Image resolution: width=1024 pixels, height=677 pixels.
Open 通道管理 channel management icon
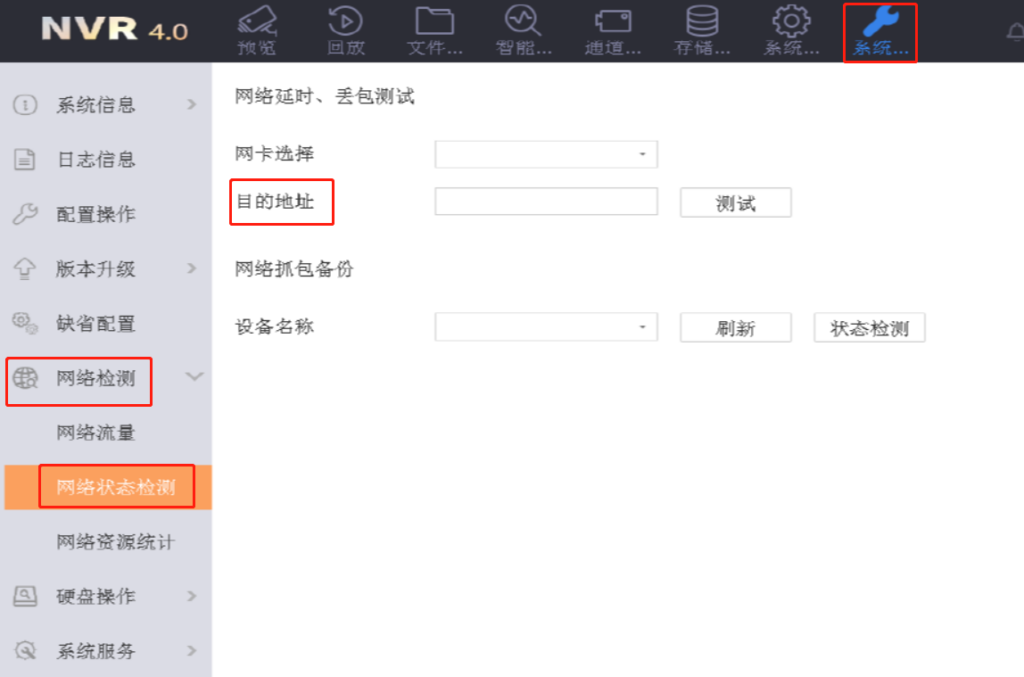[613, 30]
